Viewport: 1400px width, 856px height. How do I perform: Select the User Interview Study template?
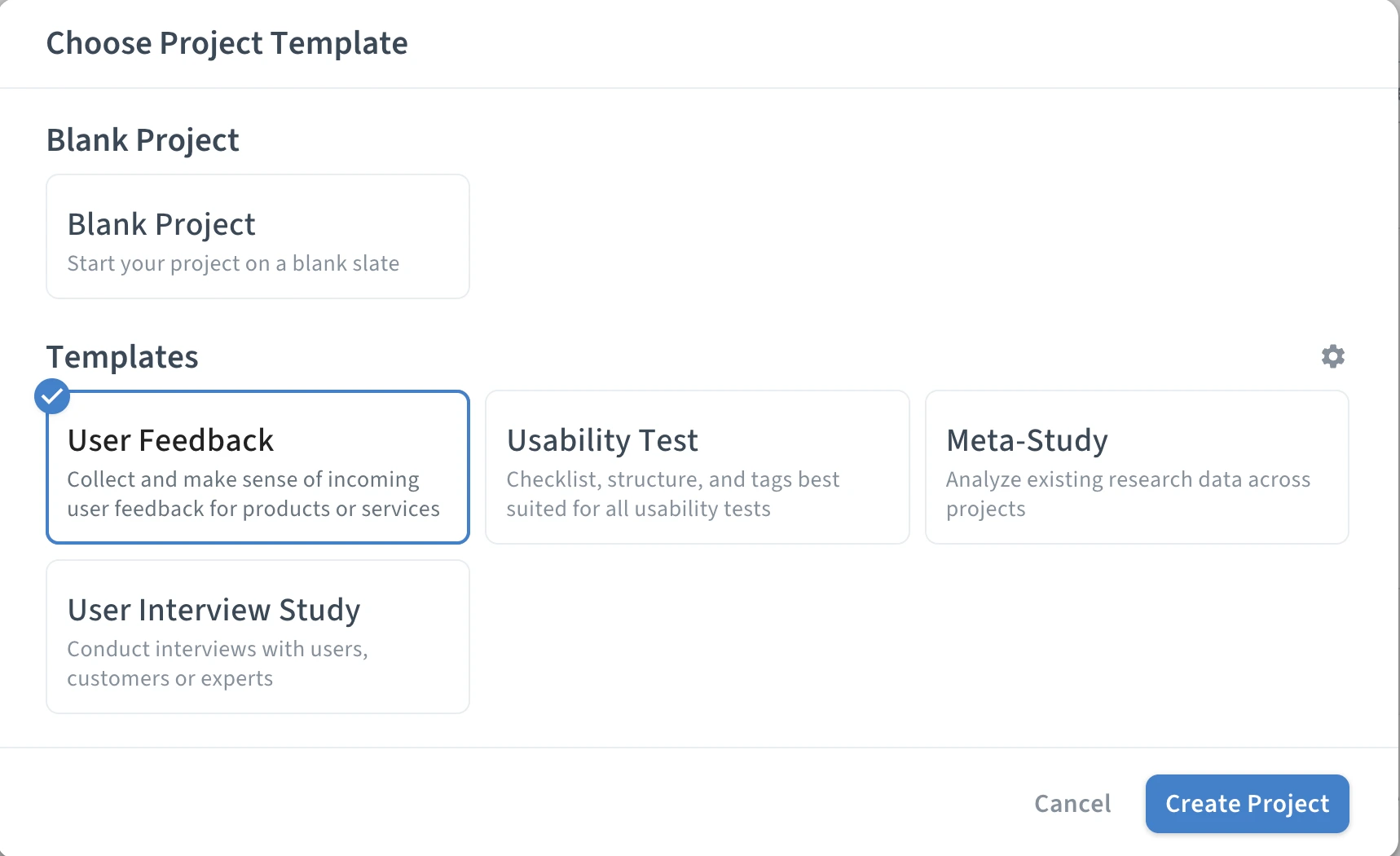click(258, 637)
